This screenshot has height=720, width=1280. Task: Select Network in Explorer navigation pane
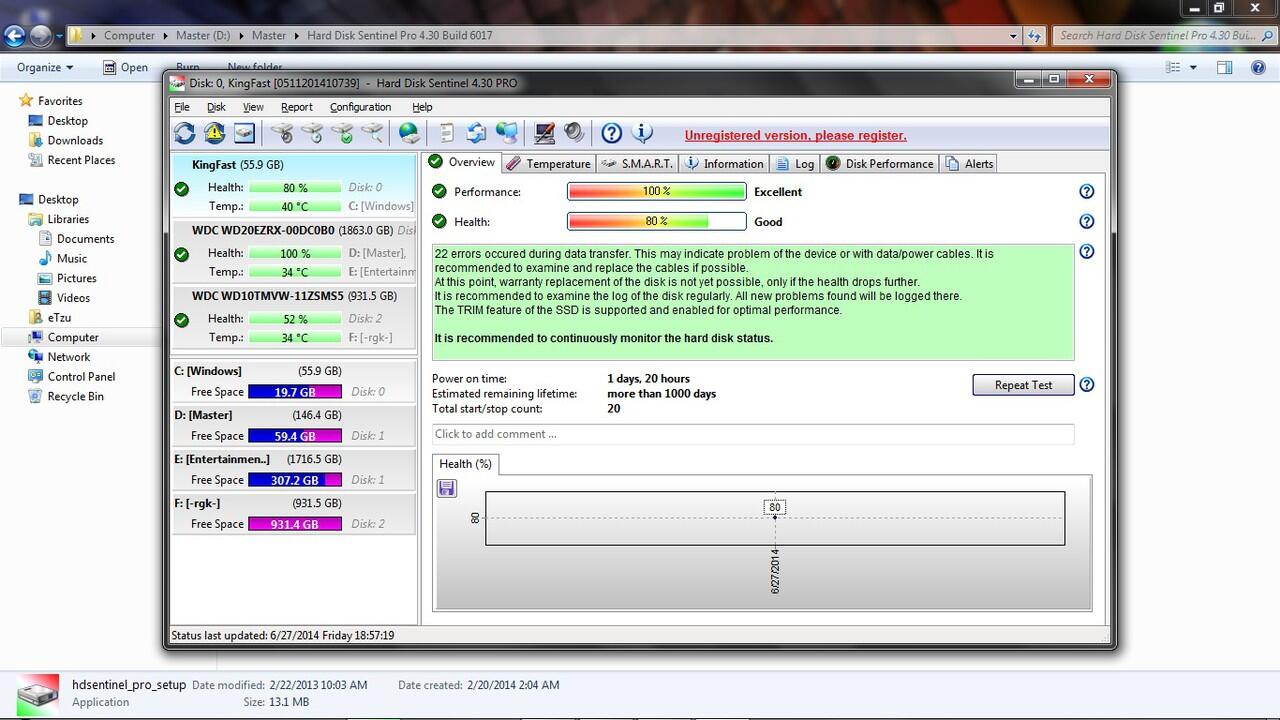click(69, 357)
